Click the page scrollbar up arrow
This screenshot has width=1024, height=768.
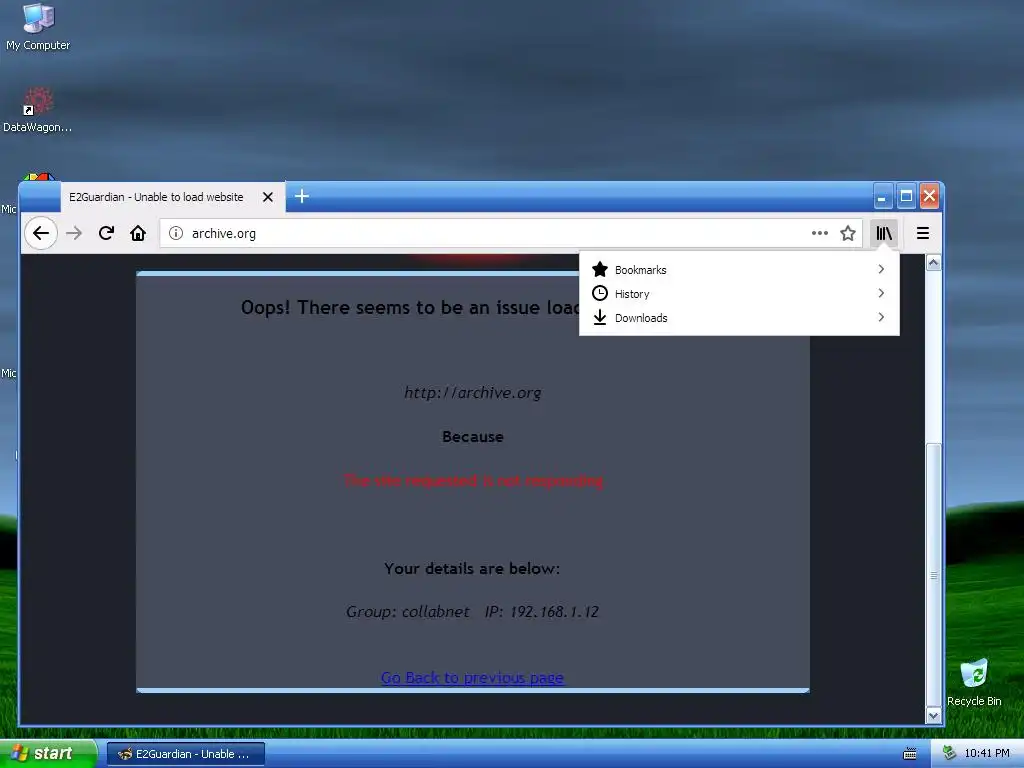[933, 263]
